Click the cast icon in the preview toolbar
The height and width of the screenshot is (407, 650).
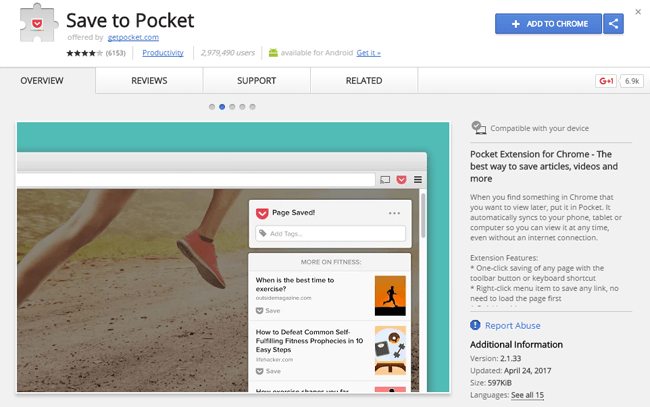385,179
